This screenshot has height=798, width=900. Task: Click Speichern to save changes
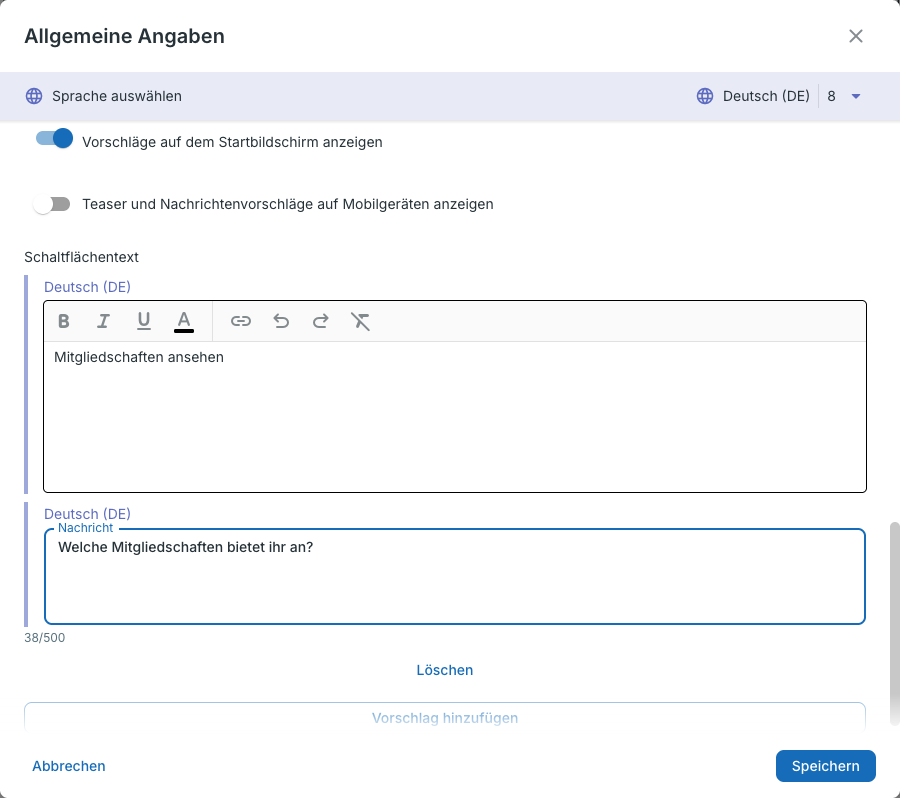point(825,766)
